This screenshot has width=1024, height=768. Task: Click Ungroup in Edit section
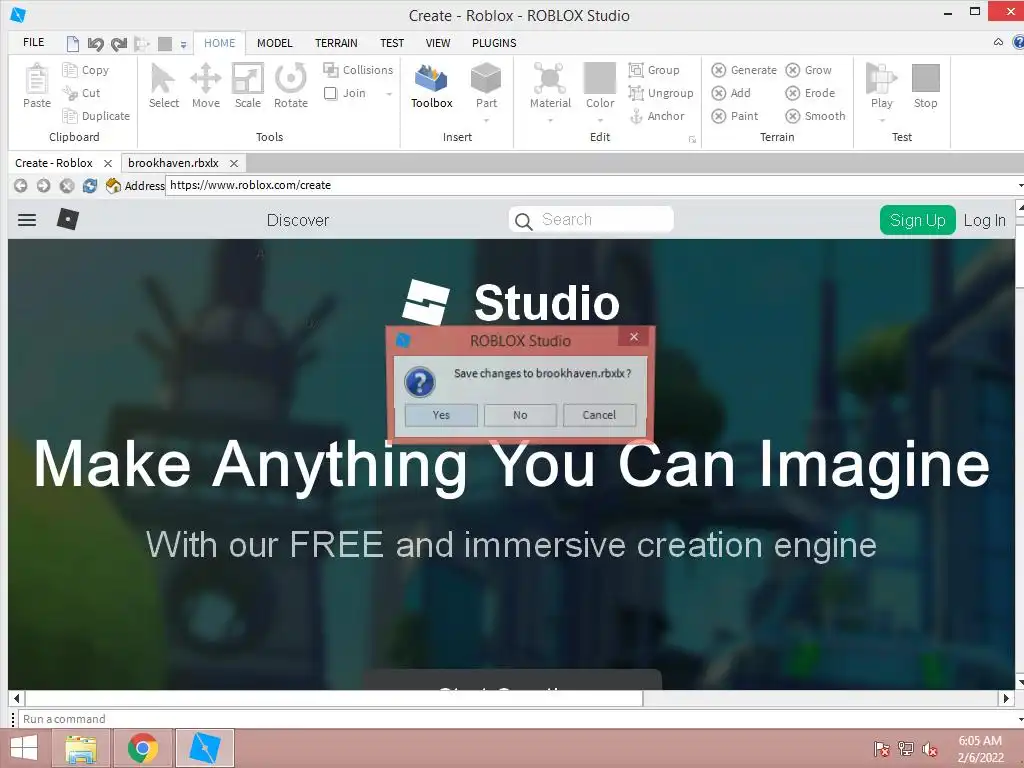(660, 93)
